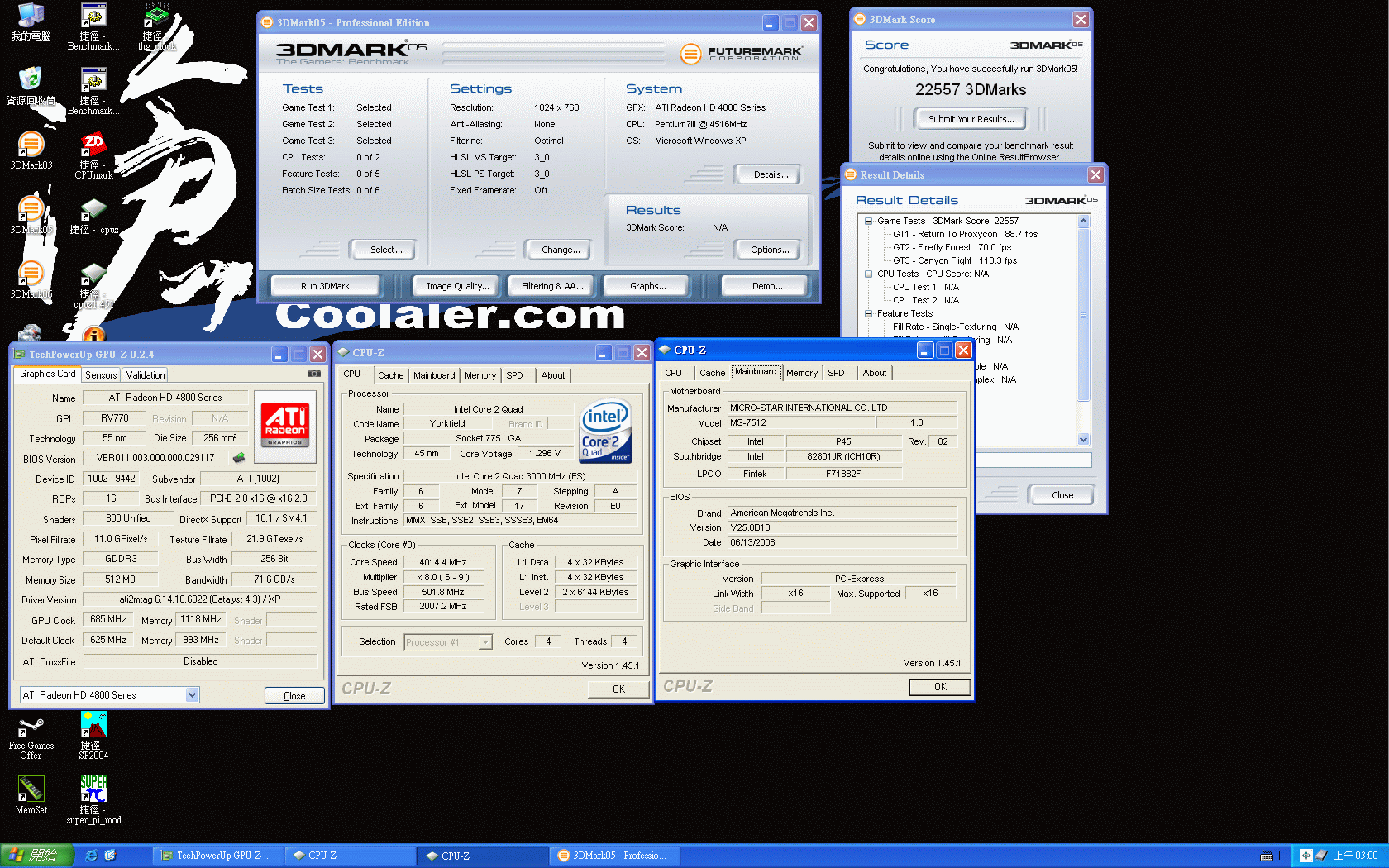Select the super_pi_mod desktop shortcut
Viewport: 1389px width, 868px height.
93,799
